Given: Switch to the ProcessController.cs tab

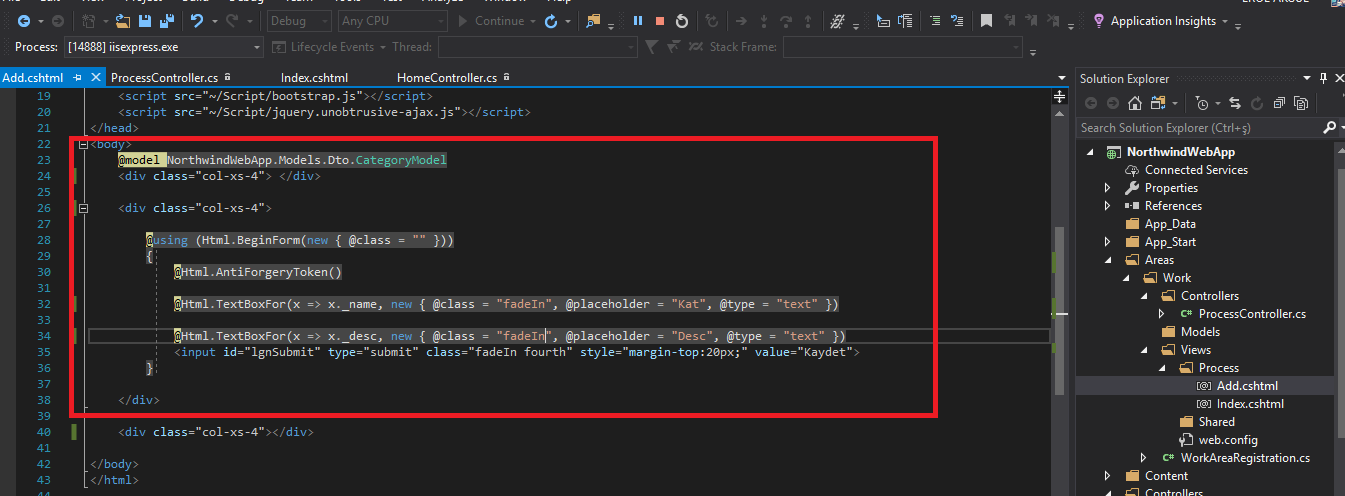Looking at the screenshot, I should tap(164, 78).
